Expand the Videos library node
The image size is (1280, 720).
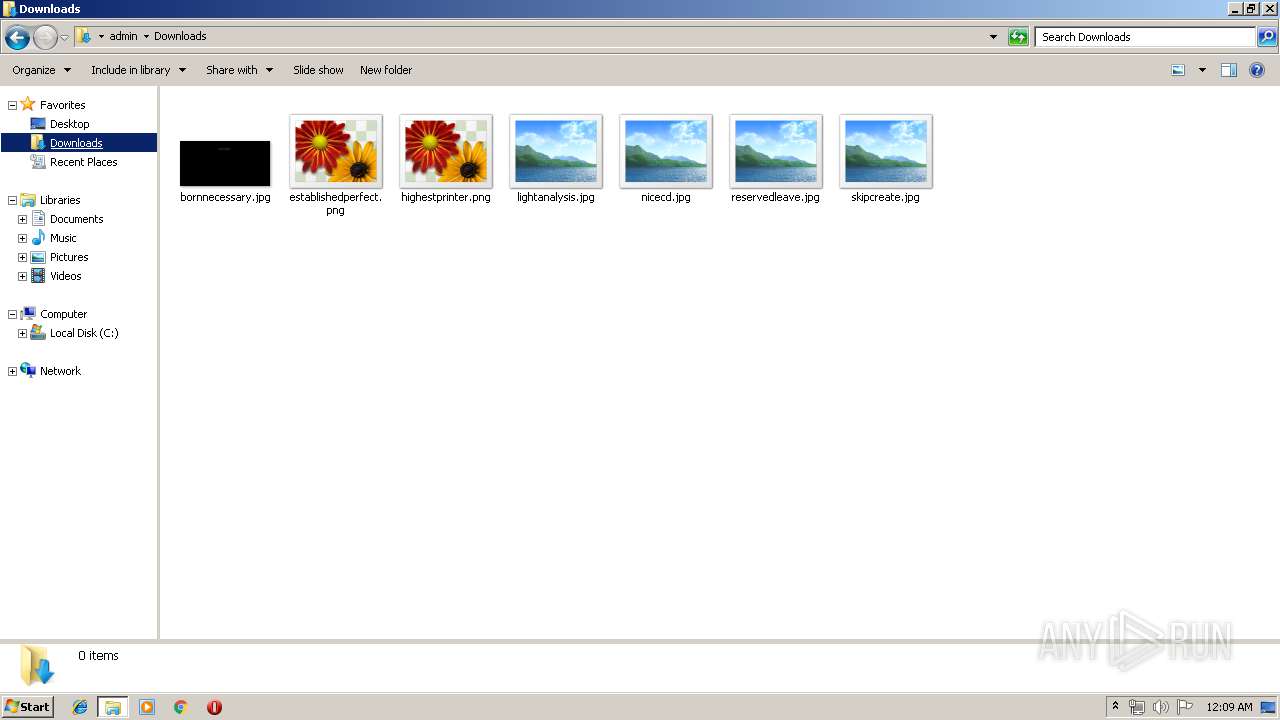22,276
